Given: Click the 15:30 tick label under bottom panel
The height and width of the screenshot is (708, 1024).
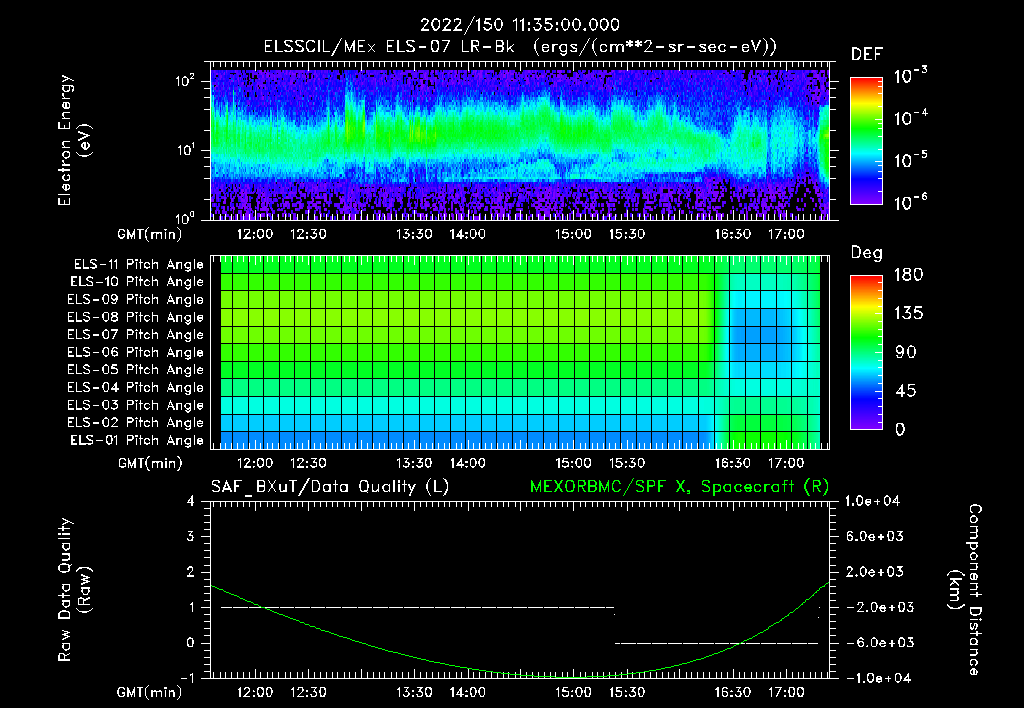Looking at the screenshot, I should [627, 692].
